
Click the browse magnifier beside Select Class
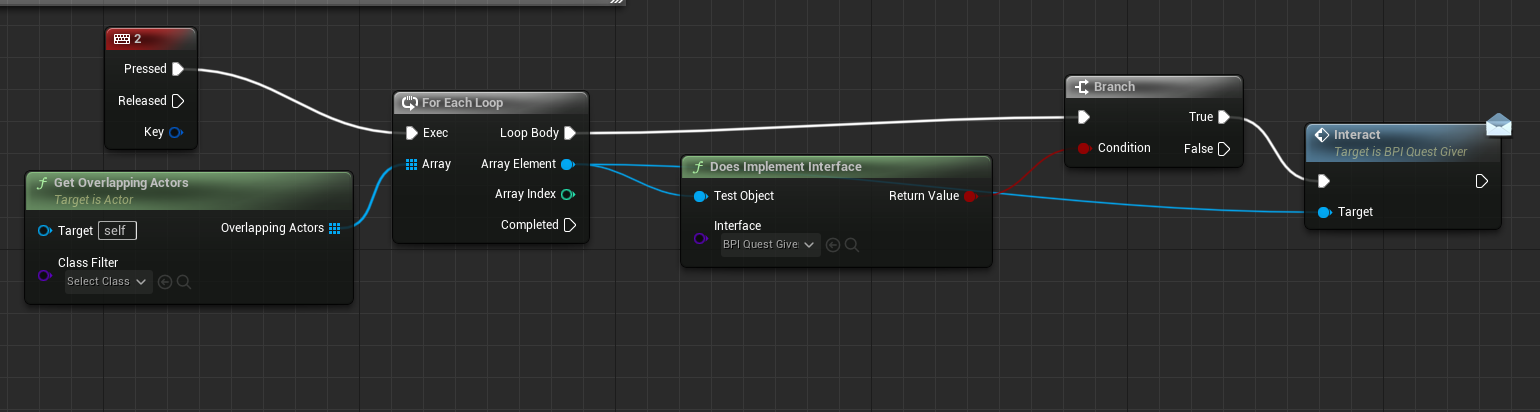(184, 282)
